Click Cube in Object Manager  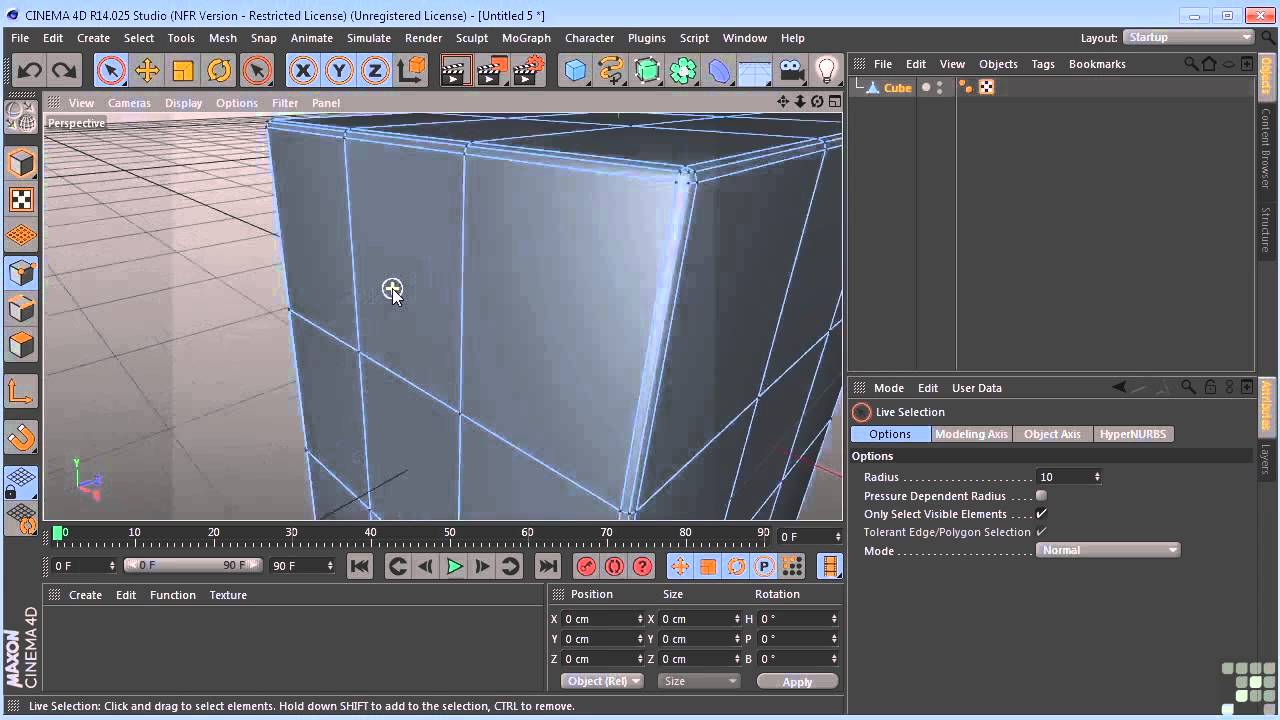tap(897, 88)
